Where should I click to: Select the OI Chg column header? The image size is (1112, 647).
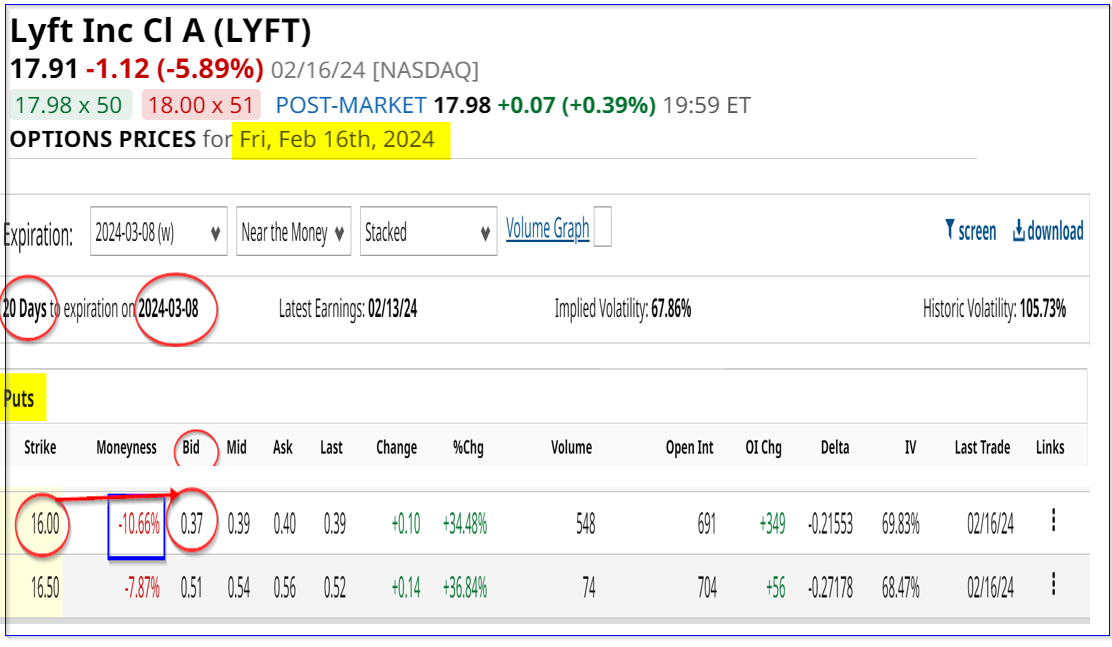[763, 448]
